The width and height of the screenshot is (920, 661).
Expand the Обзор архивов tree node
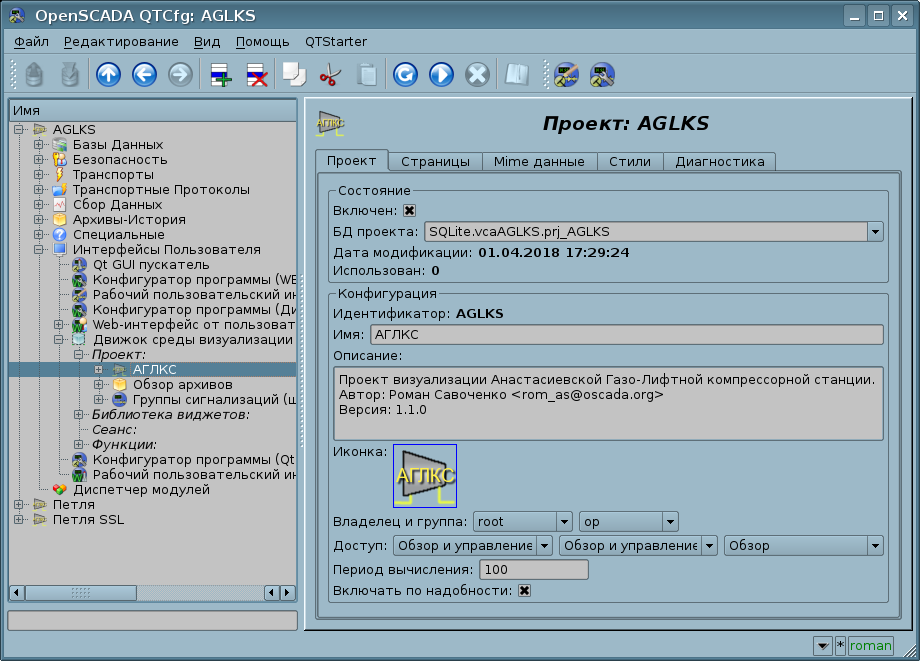coord(99,385)
